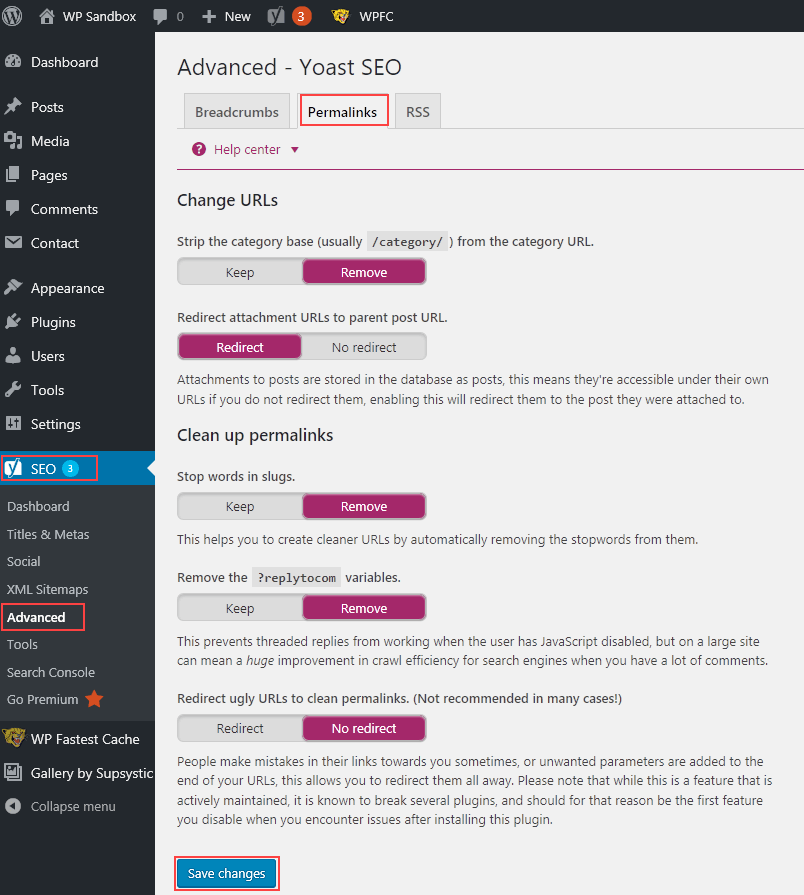
Task: Click the plus icon beside New
Action: [209, 17]
